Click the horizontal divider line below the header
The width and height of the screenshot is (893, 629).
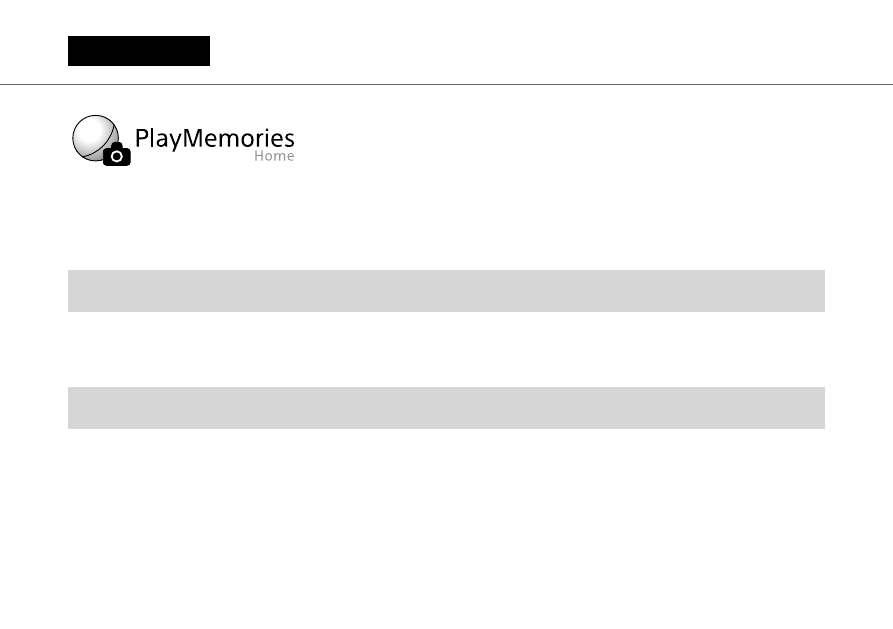446,84
